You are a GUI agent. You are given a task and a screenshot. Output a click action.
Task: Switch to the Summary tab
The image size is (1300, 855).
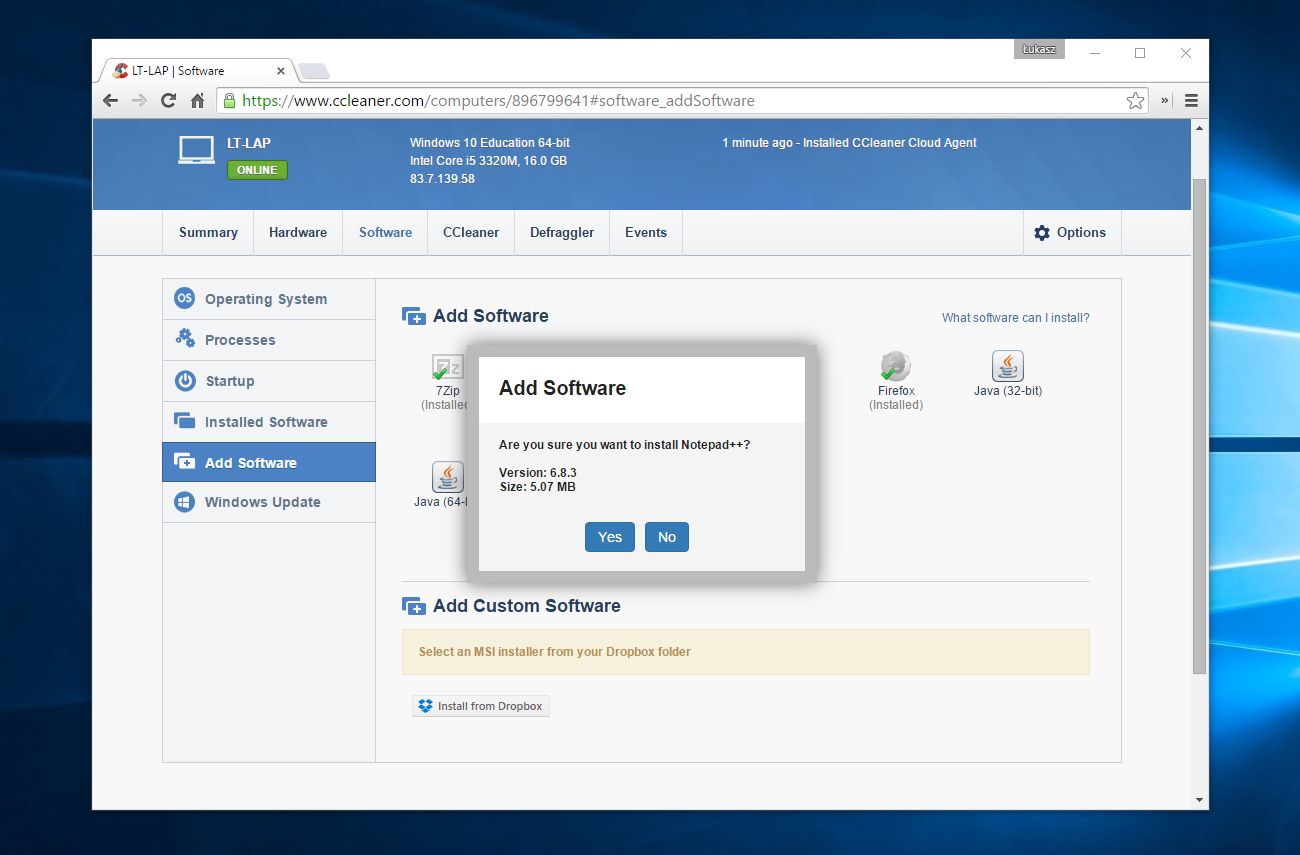(208, 232)
